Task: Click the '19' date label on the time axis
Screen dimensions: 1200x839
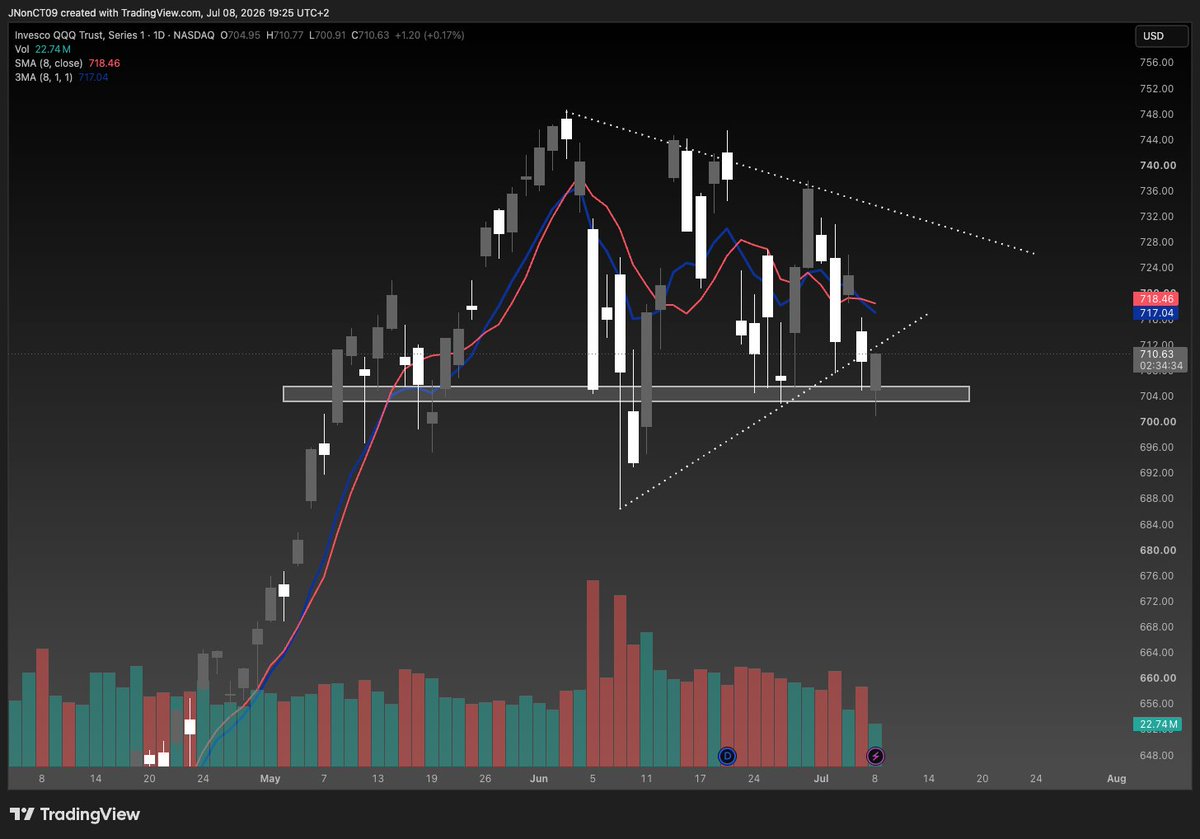Action: [432, 778]
